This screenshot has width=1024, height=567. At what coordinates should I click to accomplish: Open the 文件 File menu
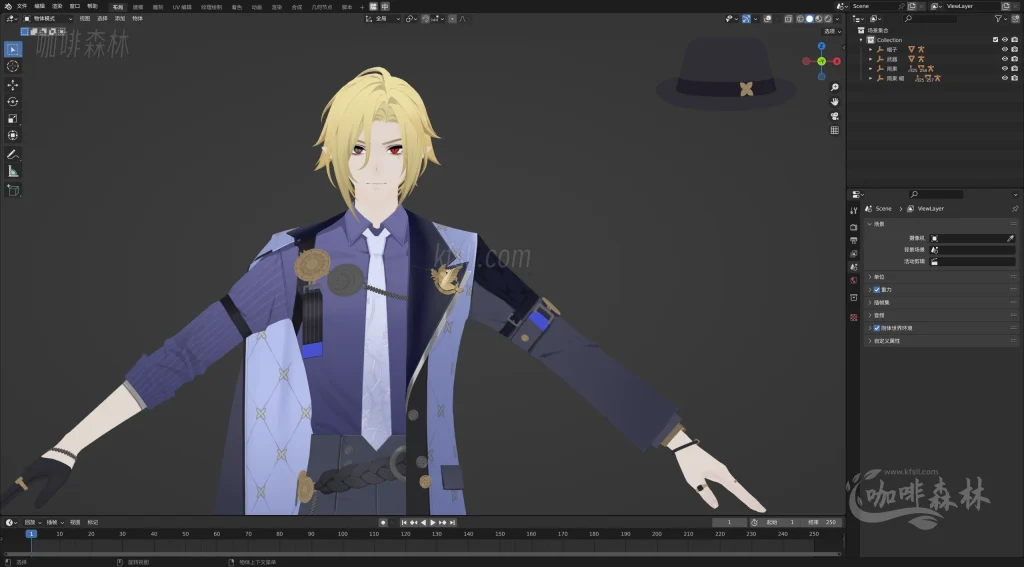[x=22, y=6]
